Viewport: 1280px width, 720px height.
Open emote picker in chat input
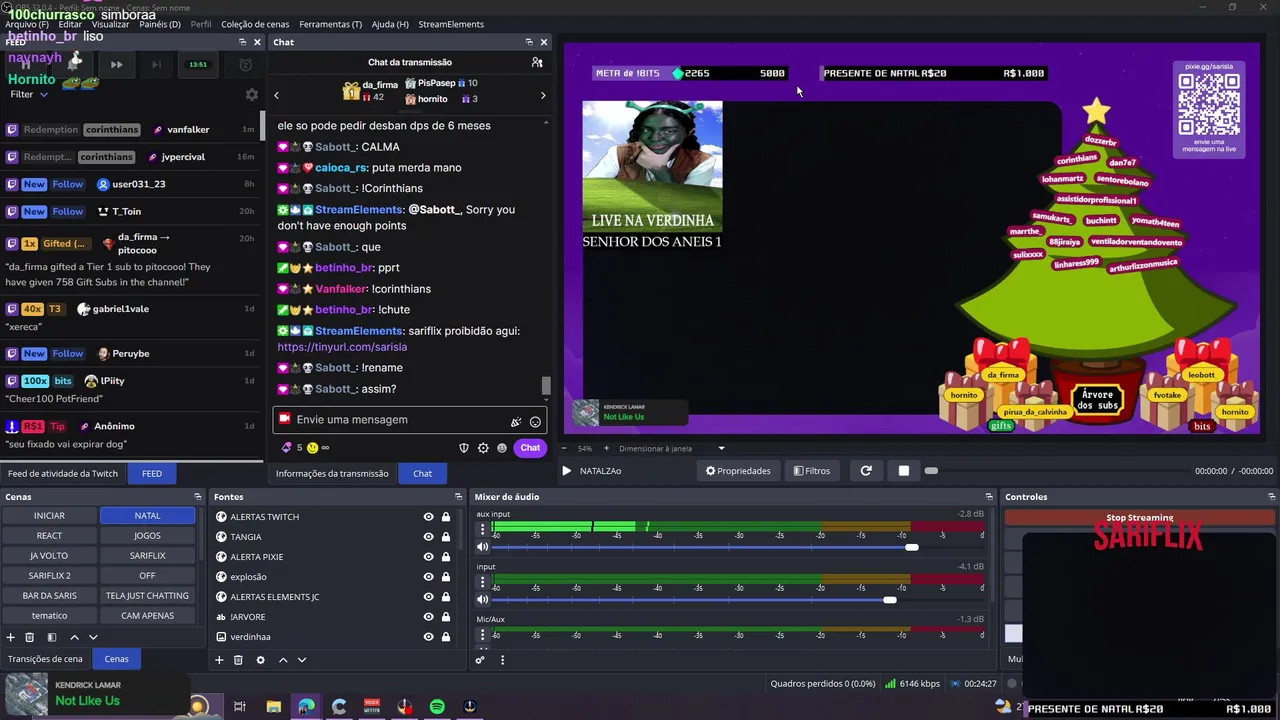click(535, 422)
